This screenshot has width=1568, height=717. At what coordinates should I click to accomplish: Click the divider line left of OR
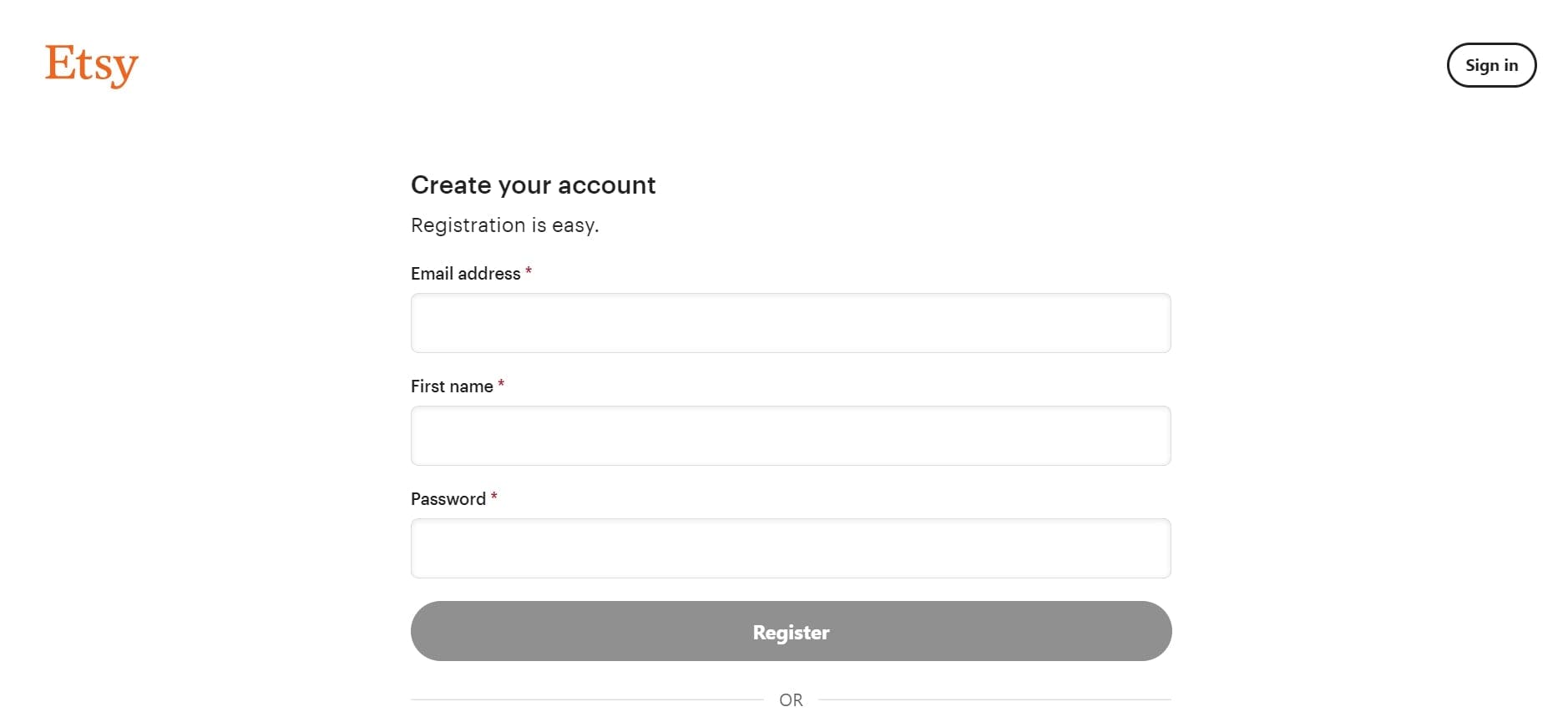(587, 699)
